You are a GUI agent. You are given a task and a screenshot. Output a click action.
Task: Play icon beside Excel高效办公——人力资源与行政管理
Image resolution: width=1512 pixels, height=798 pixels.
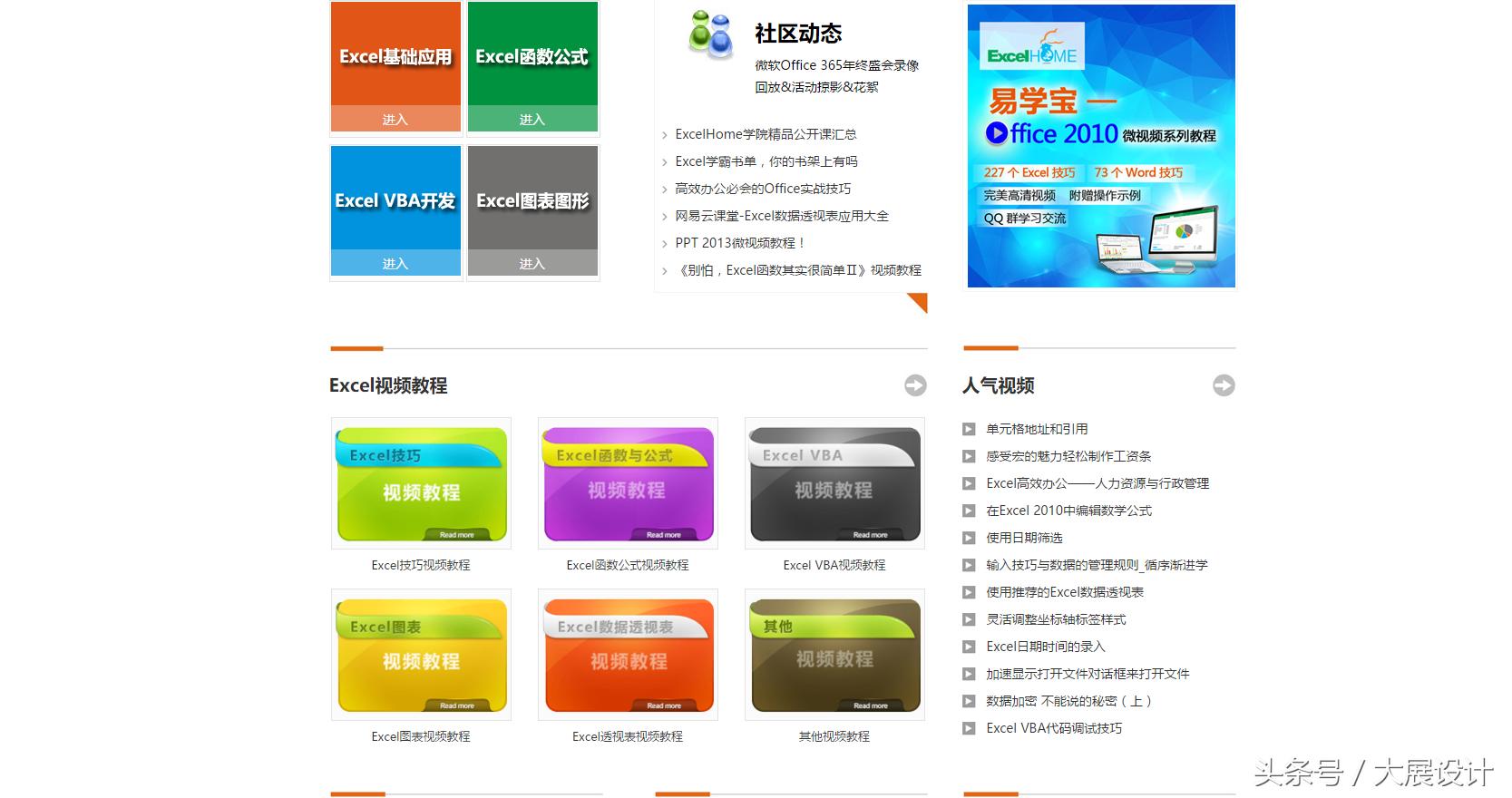point(969,483)
